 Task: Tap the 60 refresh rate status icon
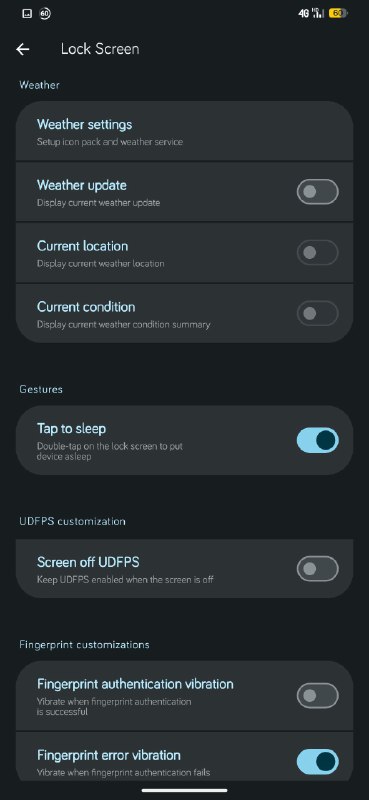45,14
